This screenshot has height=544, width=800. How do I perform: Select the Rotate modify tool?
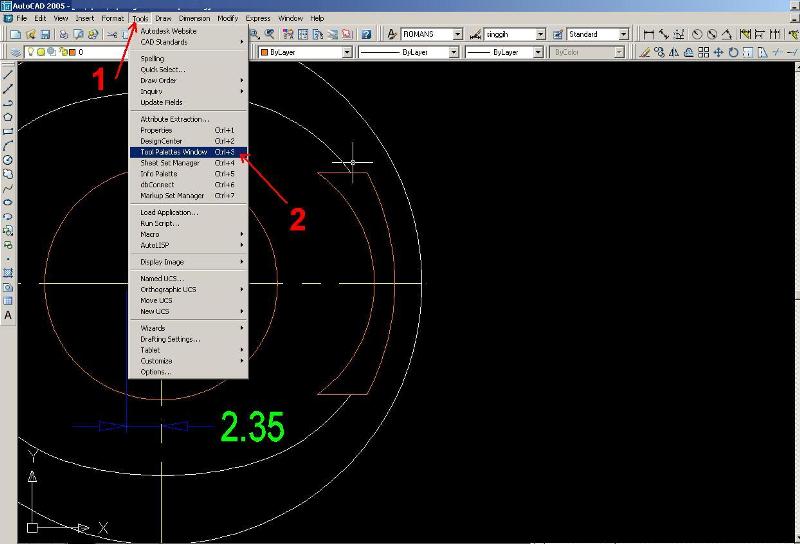(733, 52)
